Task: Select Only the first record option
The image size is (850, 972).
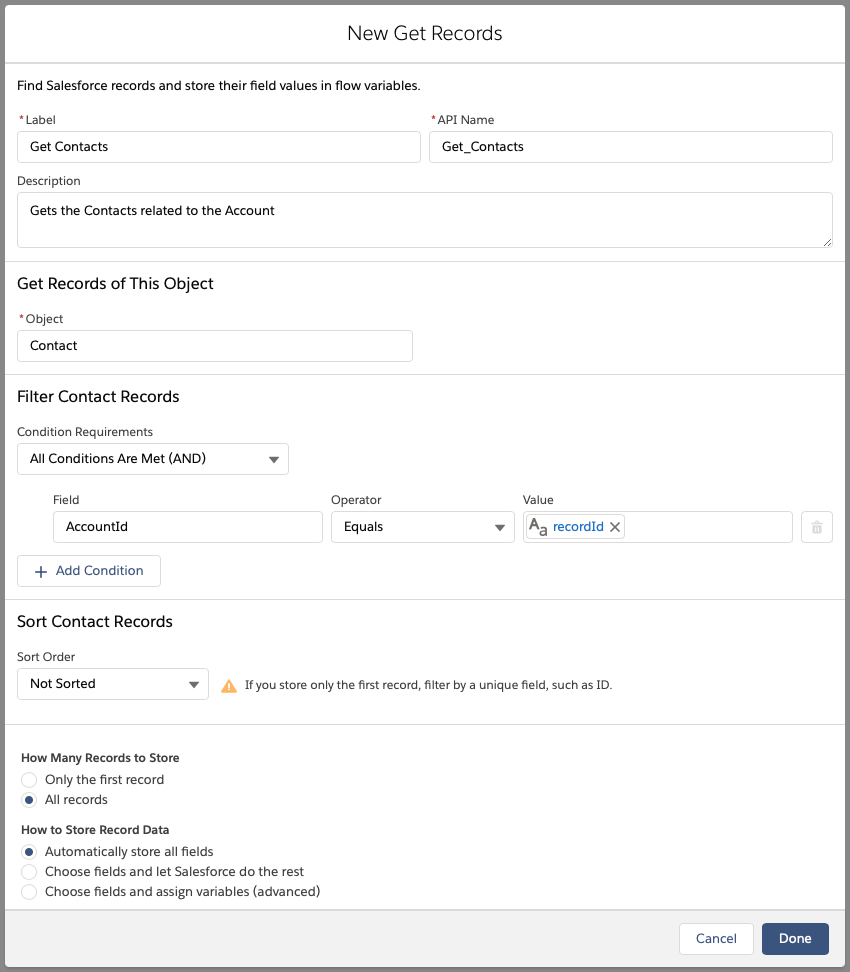Action: 29,780
